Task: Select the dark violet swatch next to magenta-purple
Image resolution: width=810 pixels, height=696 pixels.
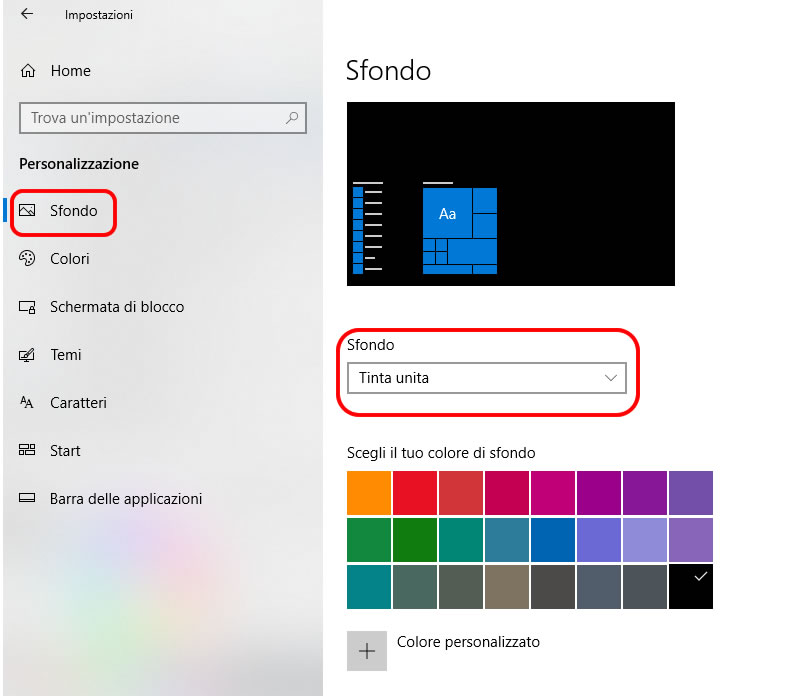Action: (x=645, y=493)
